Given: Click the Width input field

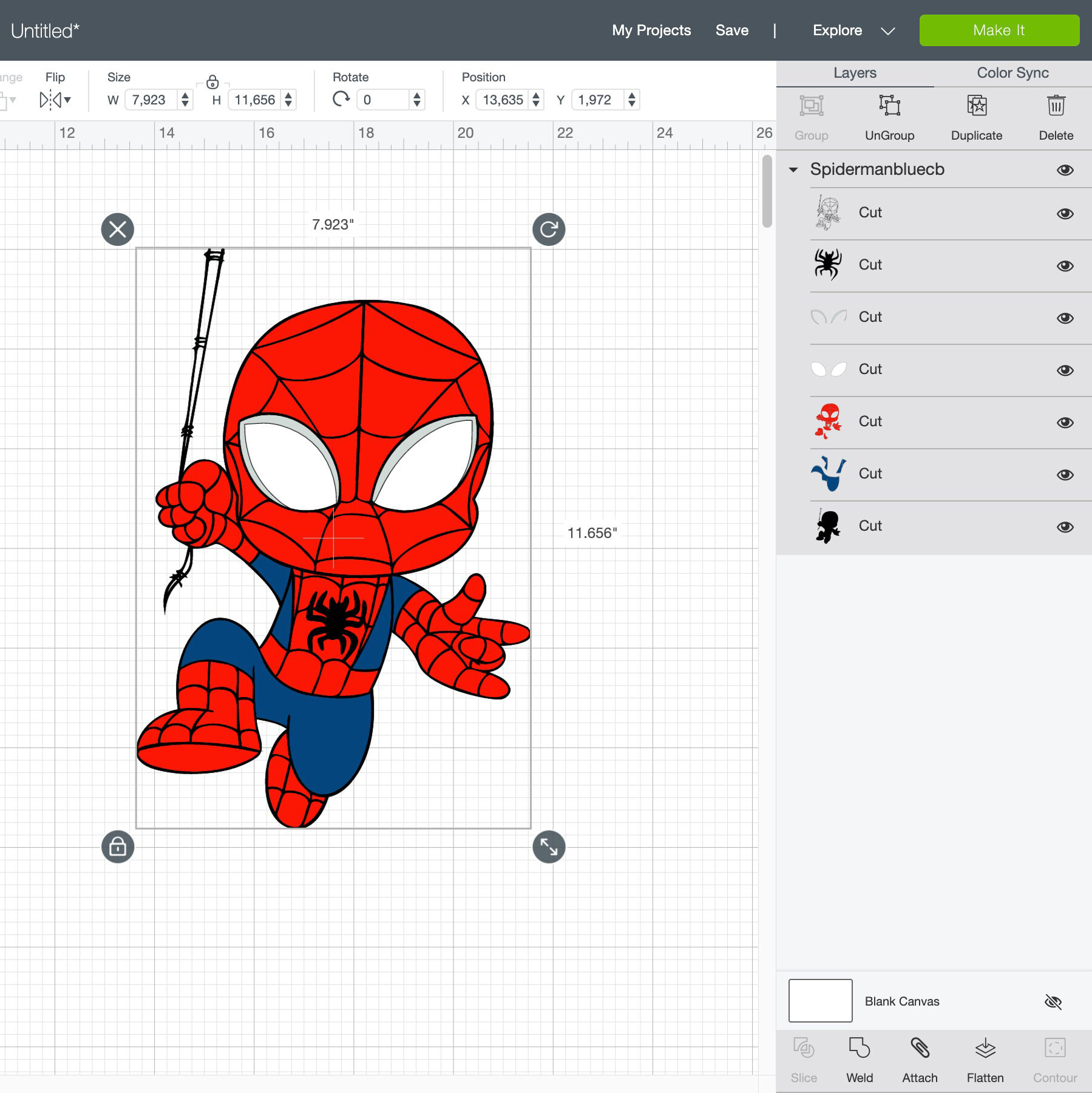Looking at the screenshot, I should point(151,100).
